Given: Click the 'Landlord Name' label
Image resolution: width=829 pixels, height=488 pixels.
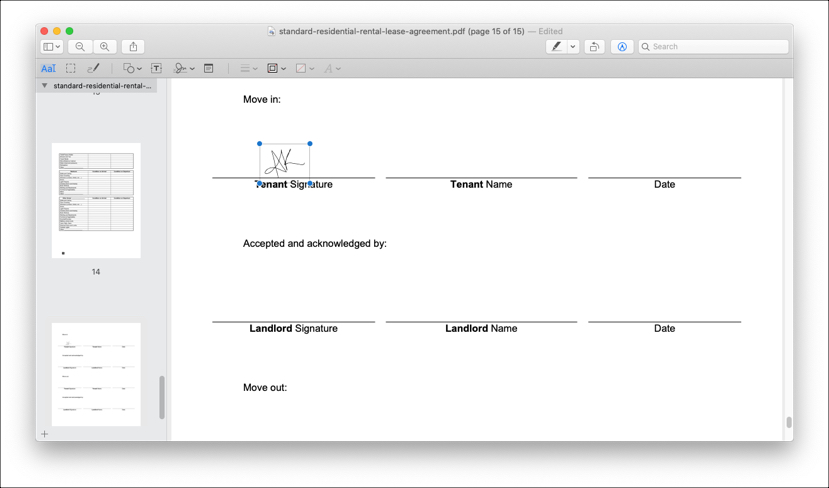Looking at the screenshot, I should tap(481, 328).
